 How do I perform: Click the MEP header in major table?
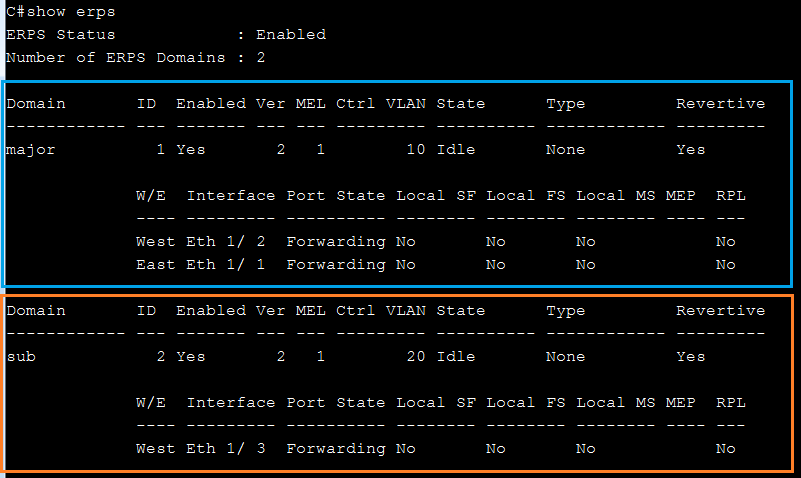680,196
